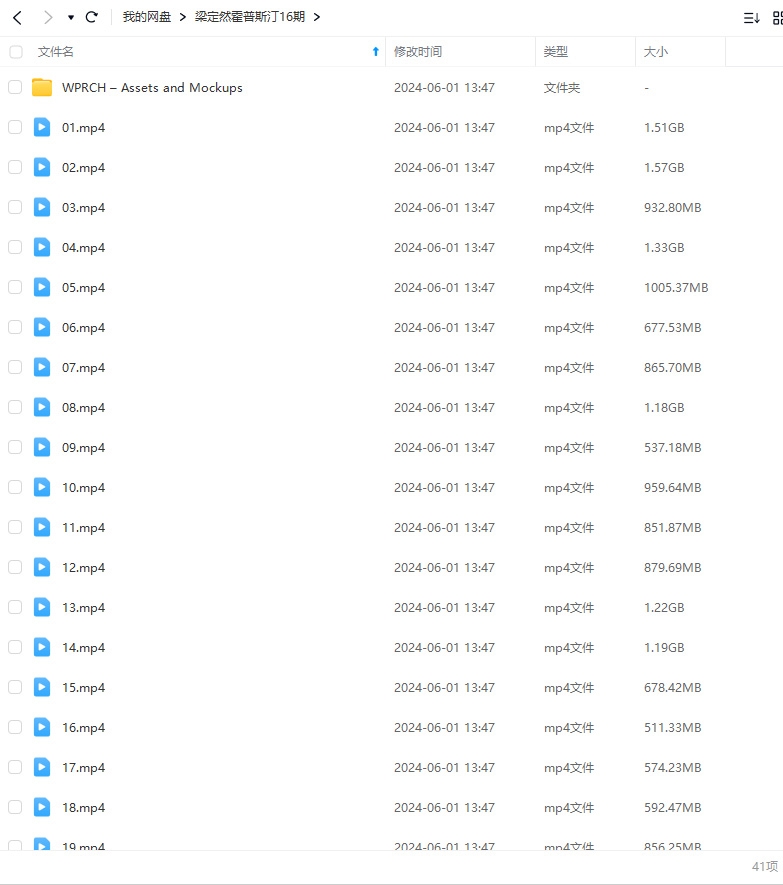Click the WPRCH folder icon
The width and height of the screenshot is (783, 885).
(x=41, y=87)
